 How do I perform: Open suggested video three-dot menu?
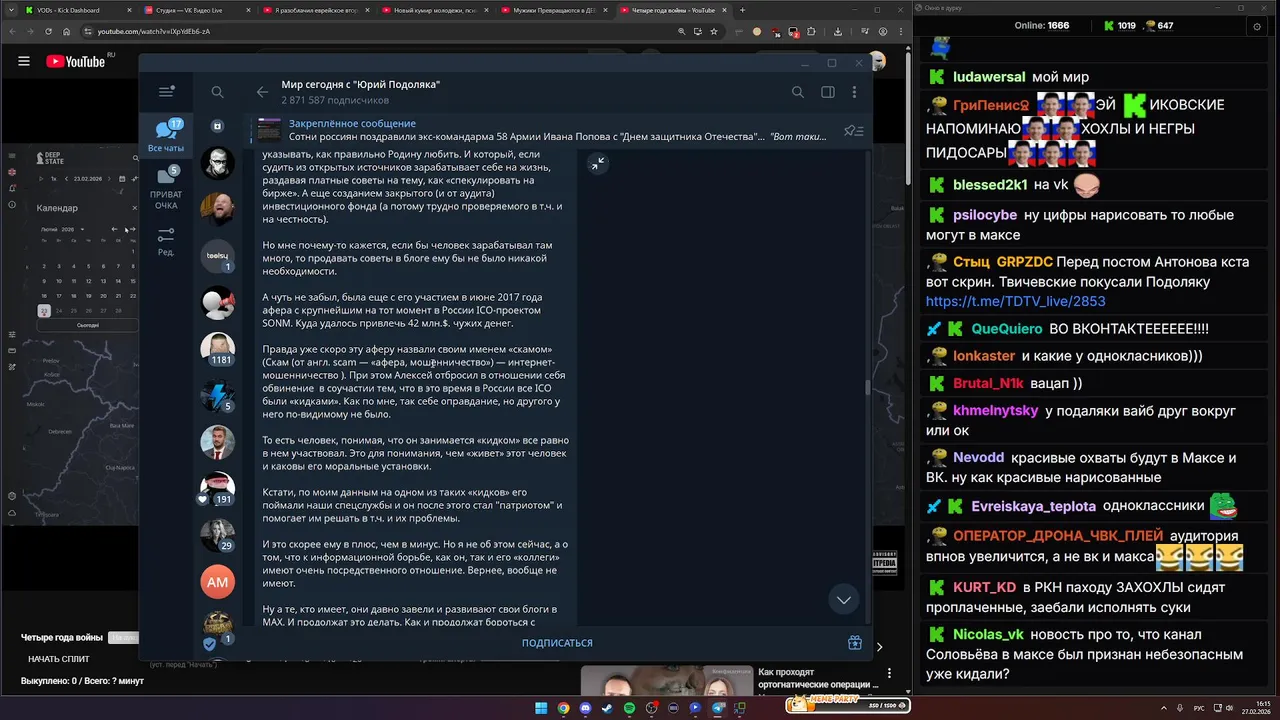click(x=888, y=672)
